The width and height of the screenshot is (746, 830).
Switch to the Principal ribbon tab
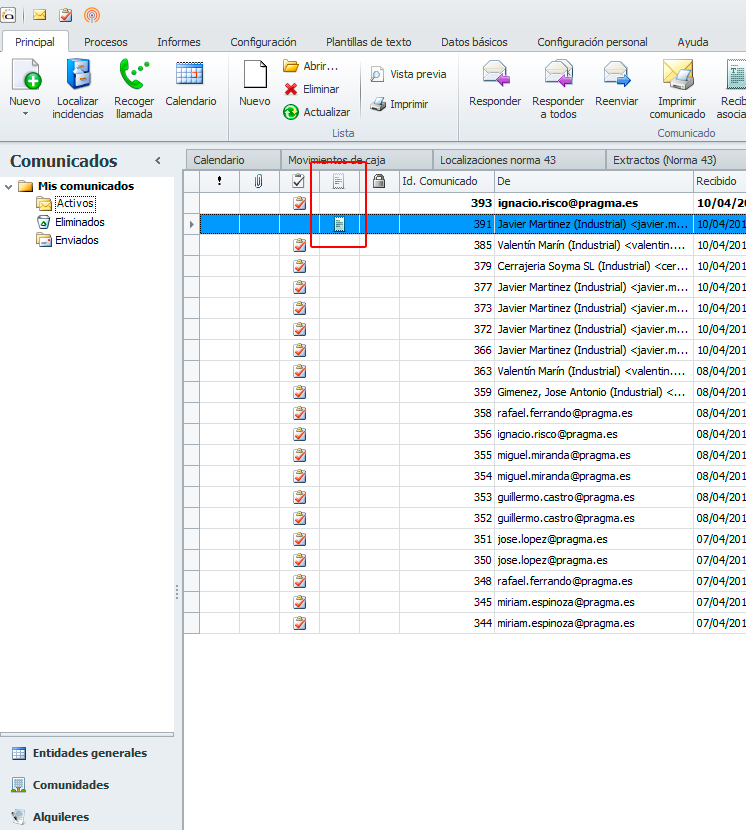(x=35, y=42)
